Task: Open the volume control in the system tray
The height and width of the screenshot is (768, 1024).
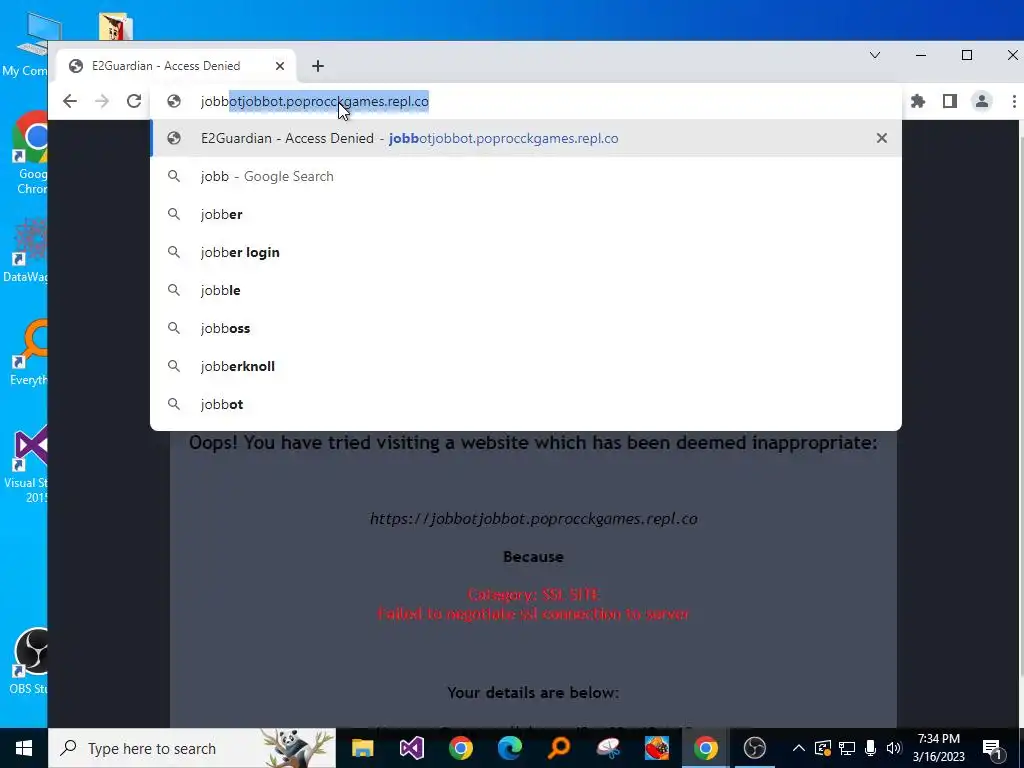Action: point(894,748)
